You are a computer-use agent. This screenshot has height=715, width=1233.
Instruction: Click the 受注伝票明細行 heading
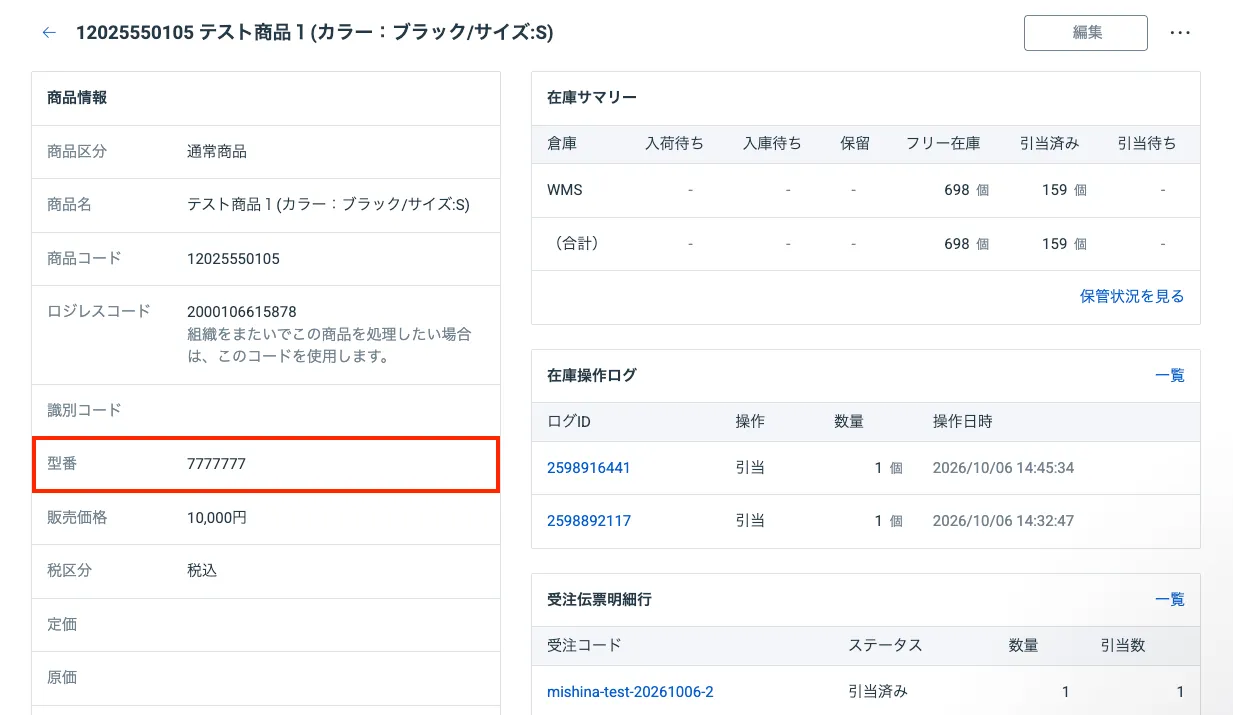599,599
